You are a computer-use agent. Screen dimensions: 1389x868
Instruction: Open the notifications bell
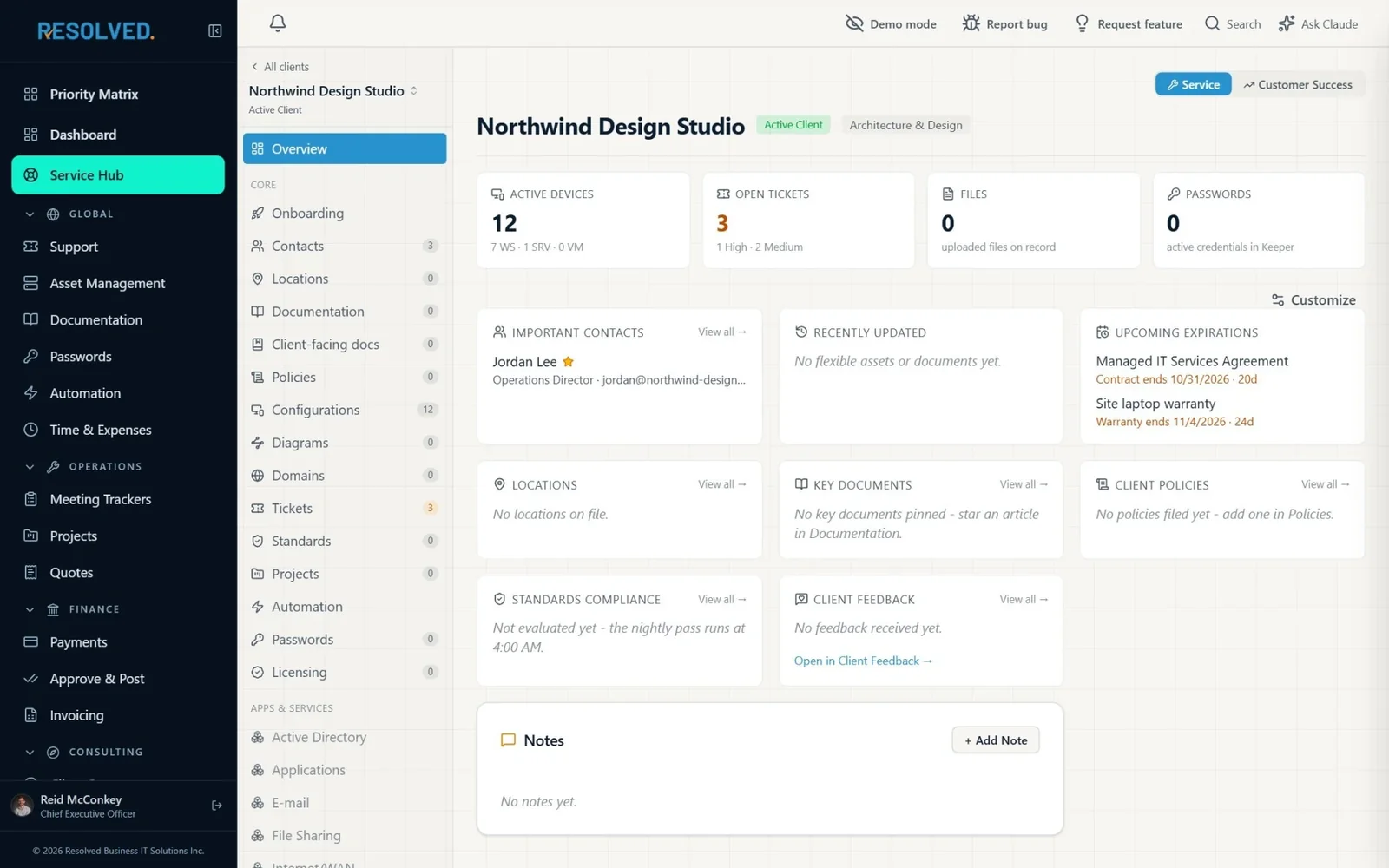[278, 23]
